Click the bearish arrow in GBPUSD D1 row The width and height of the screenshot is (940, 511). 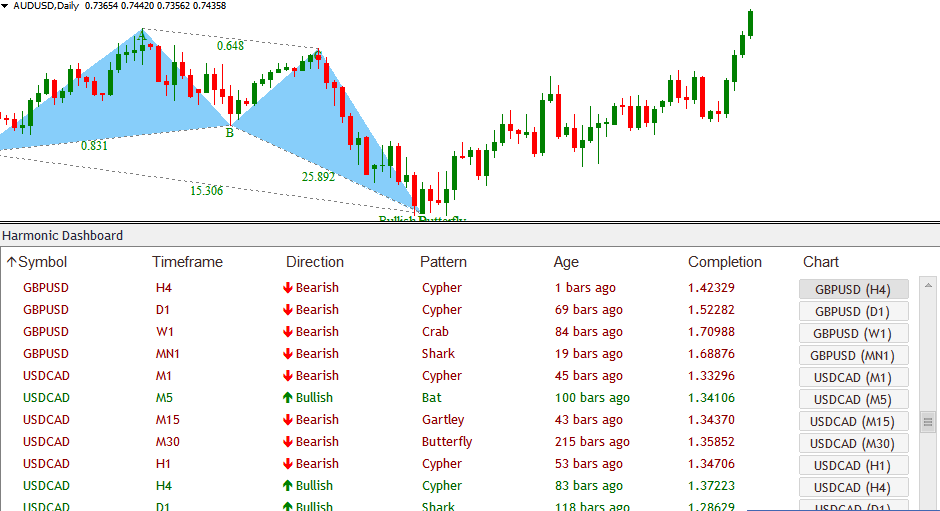click(288, 309)
